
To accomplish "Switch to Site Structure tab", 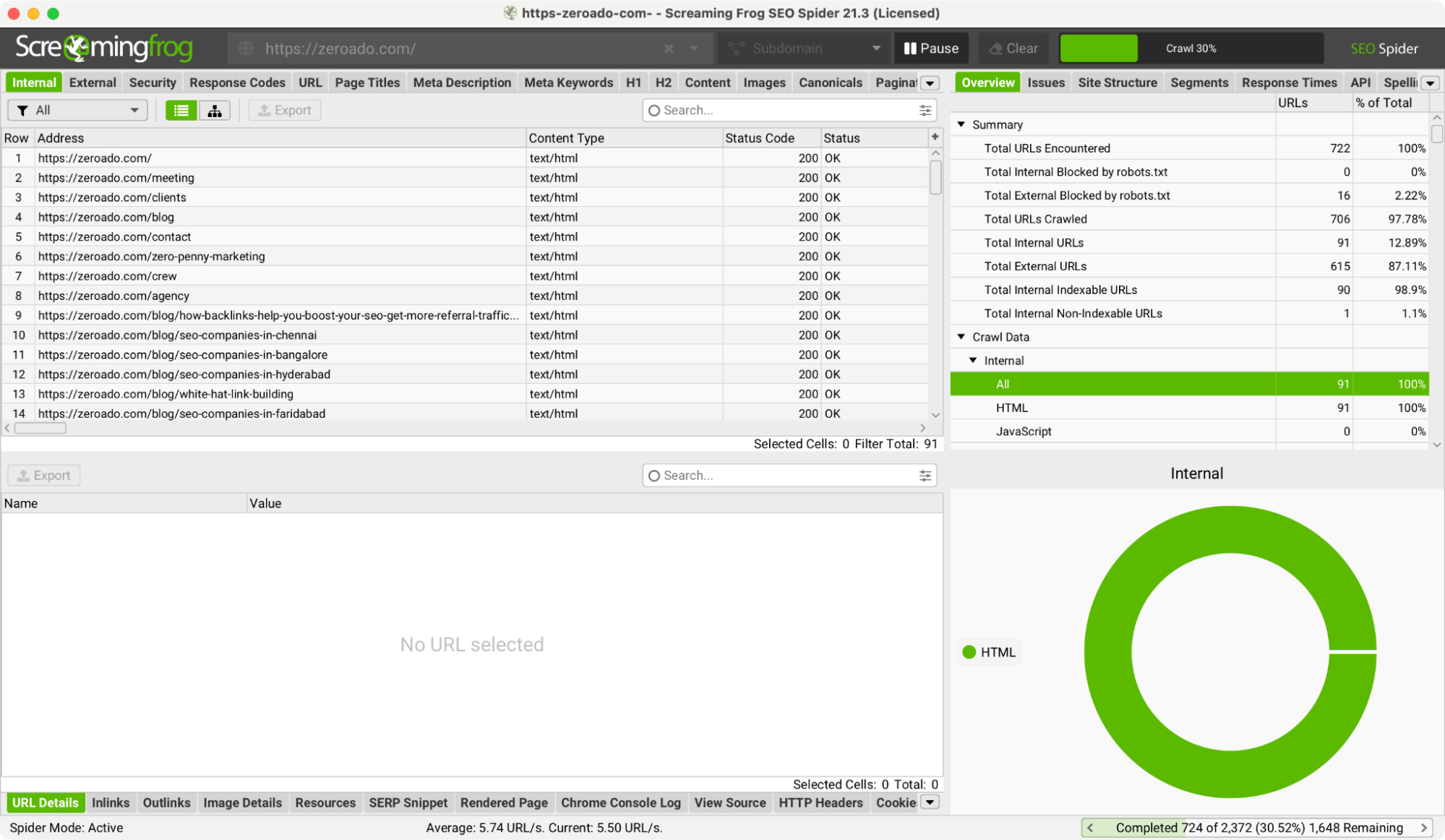I will (1118, 82).
